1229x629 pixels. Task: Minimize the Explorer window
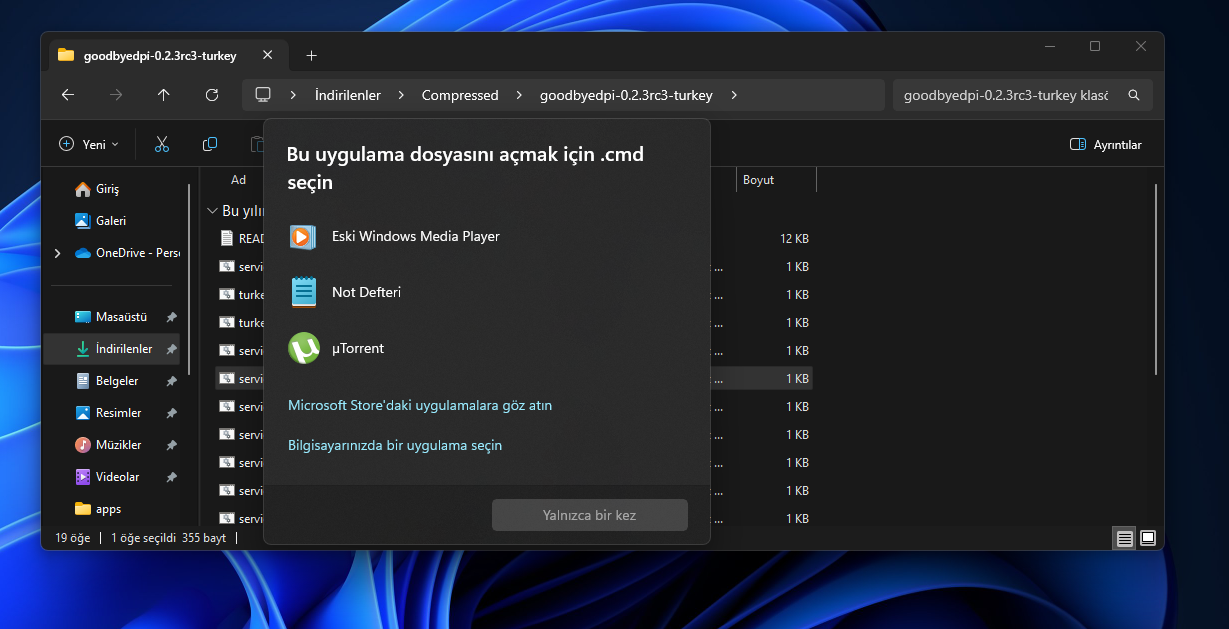point(1049,46)
